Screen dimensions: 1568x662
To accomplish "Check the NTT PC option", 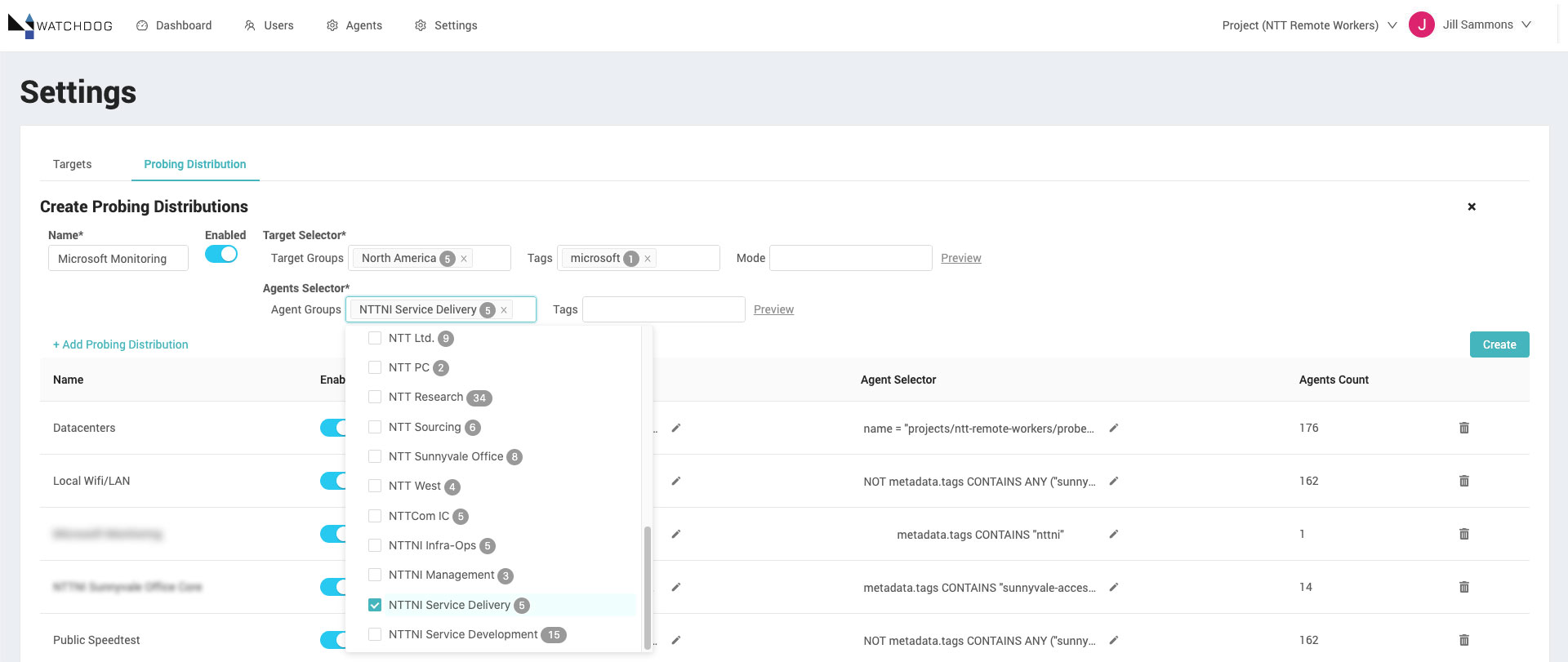I will tap(375, 367).
